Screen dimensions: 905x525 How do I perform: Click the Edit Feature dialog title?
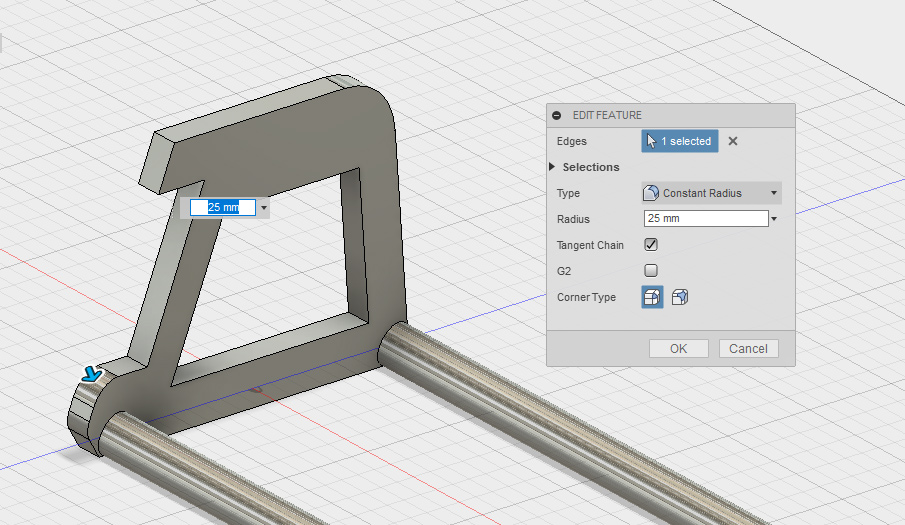607,115
